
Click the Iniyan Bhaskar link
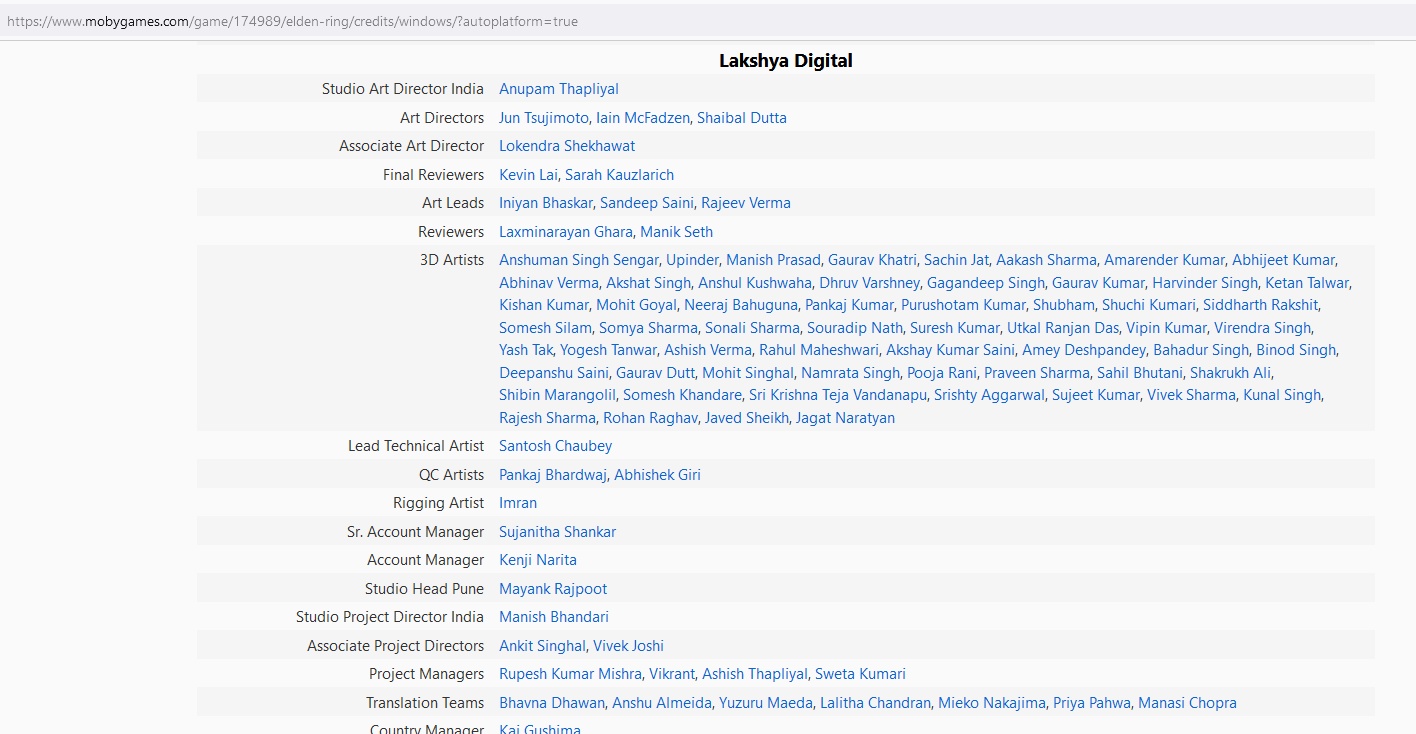coord(546,203)
